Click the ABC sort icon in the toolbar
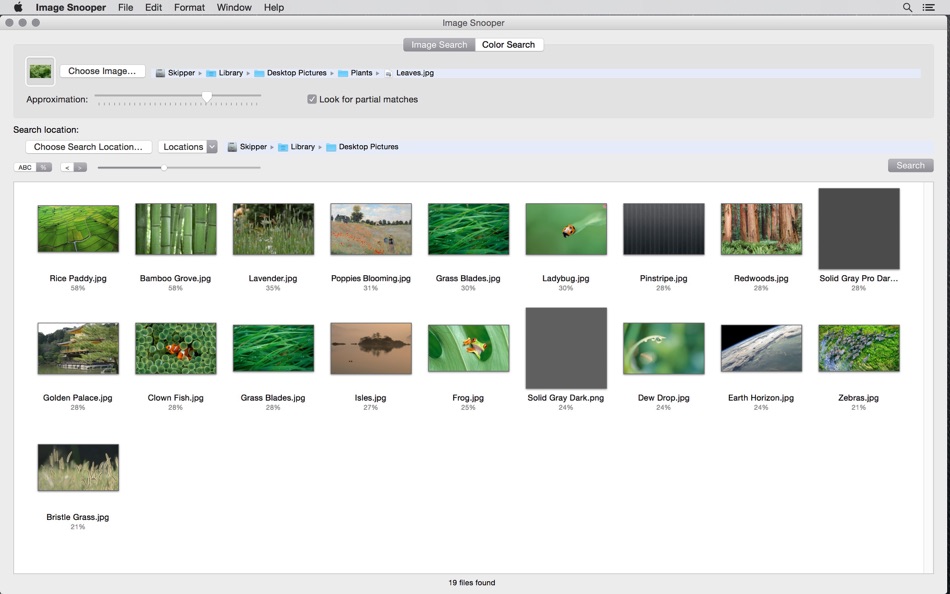This screenshot has height=594, width=950. pyautogui.click(x=24, y=166)
